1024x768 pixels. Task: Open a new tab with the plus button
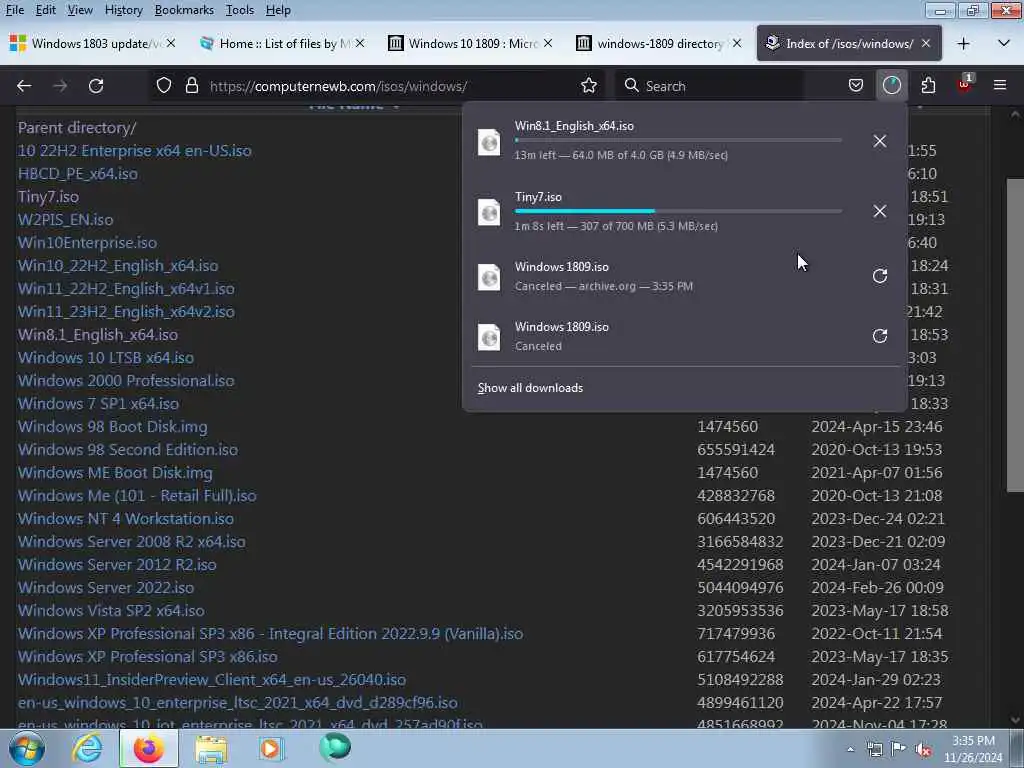[x=963, y=44]
